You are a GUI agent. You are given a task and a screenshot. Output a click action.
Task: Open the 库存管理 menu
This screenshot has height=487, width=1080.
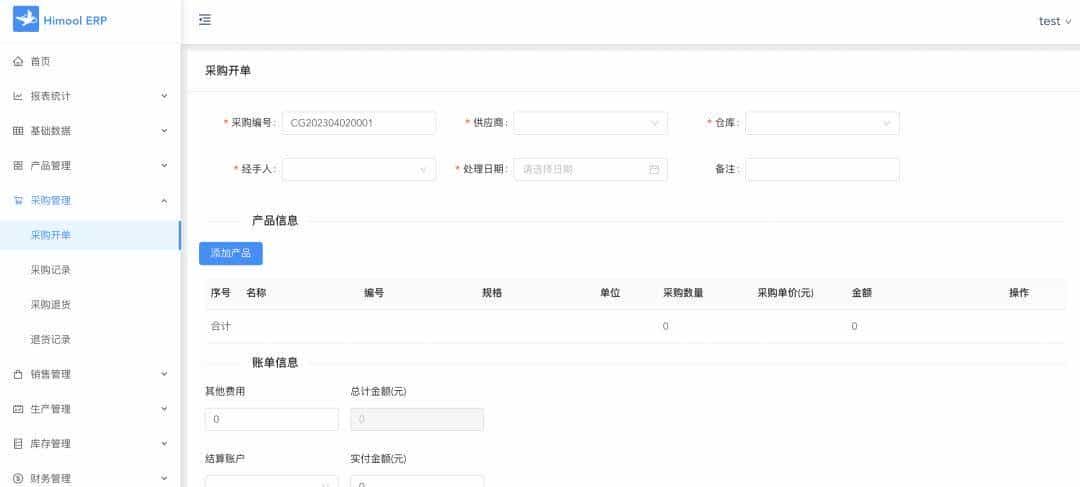click(x=90, y=444)
